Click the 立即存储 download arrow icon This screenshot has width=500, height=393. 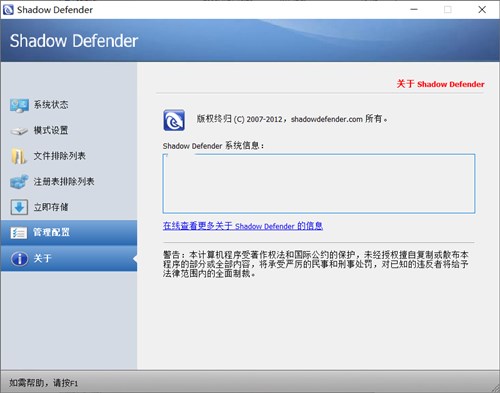click(19, 207)
